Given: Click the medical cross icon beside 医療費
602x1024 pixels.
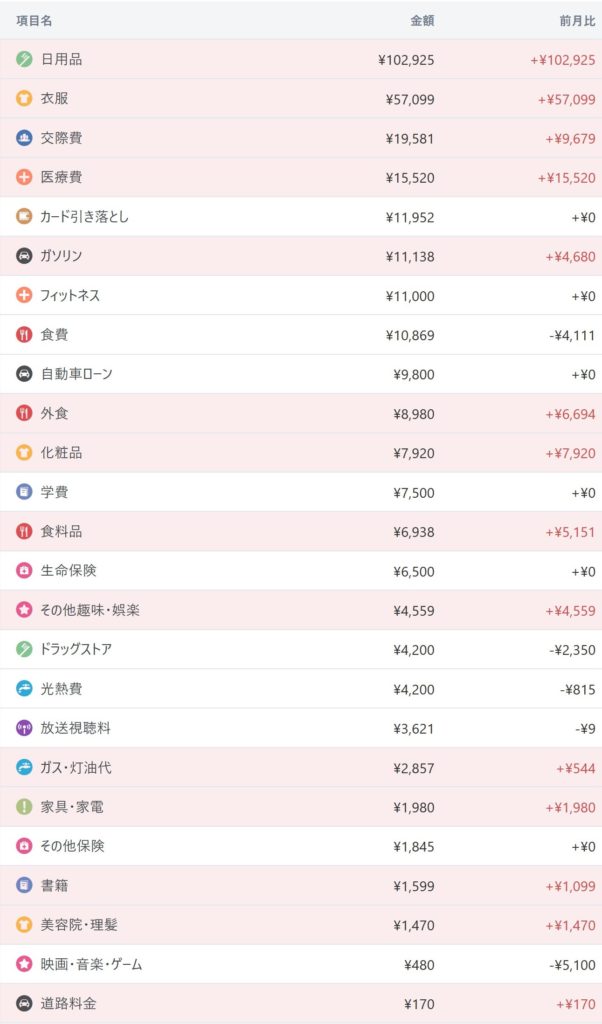Looking at the screenshot, I should (24, 177).
